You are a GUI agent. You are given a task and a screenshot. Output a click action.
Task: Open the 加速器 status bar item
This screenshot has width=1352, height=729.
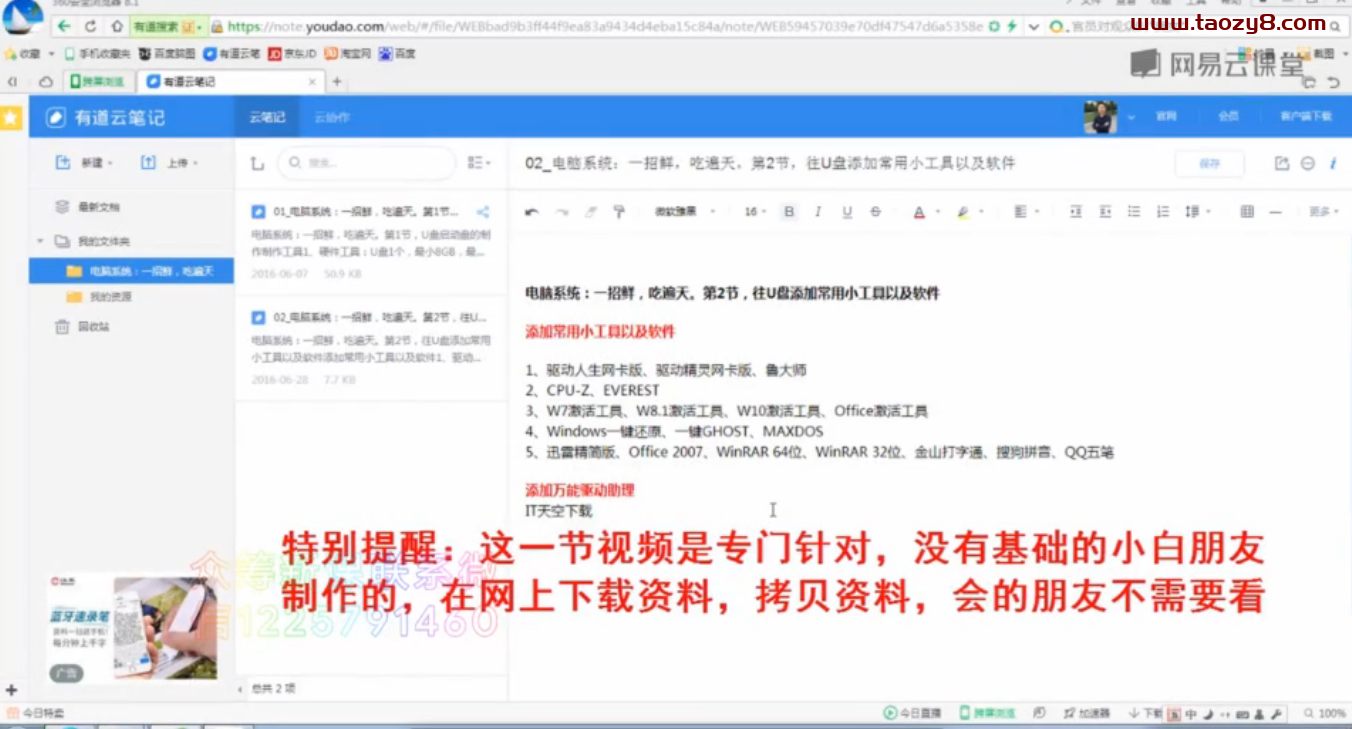pos(1088,713)
